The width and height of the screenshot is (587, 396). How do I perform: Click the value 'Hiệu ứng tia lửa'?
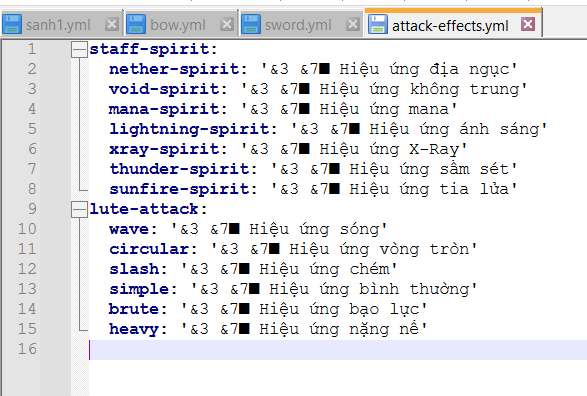point(429,189)
